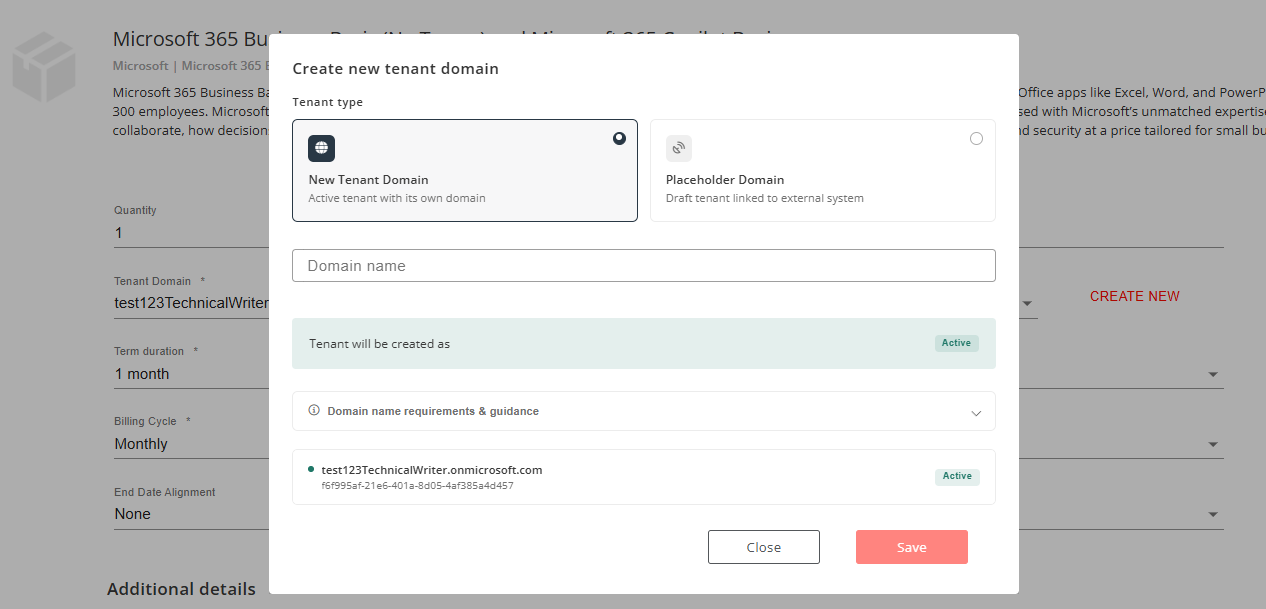
Task: Select the New Tenant Domain radio button
Action: click(x=619, y=138)
